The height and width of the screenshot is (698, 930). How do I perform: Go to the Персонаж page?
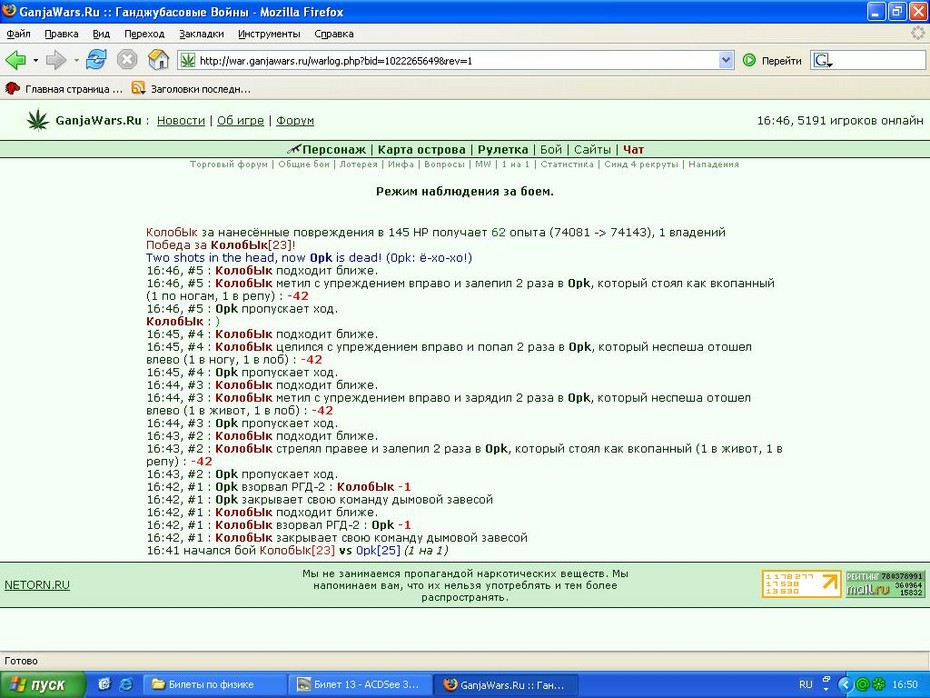pyautogui.click(x=333, y=149)
